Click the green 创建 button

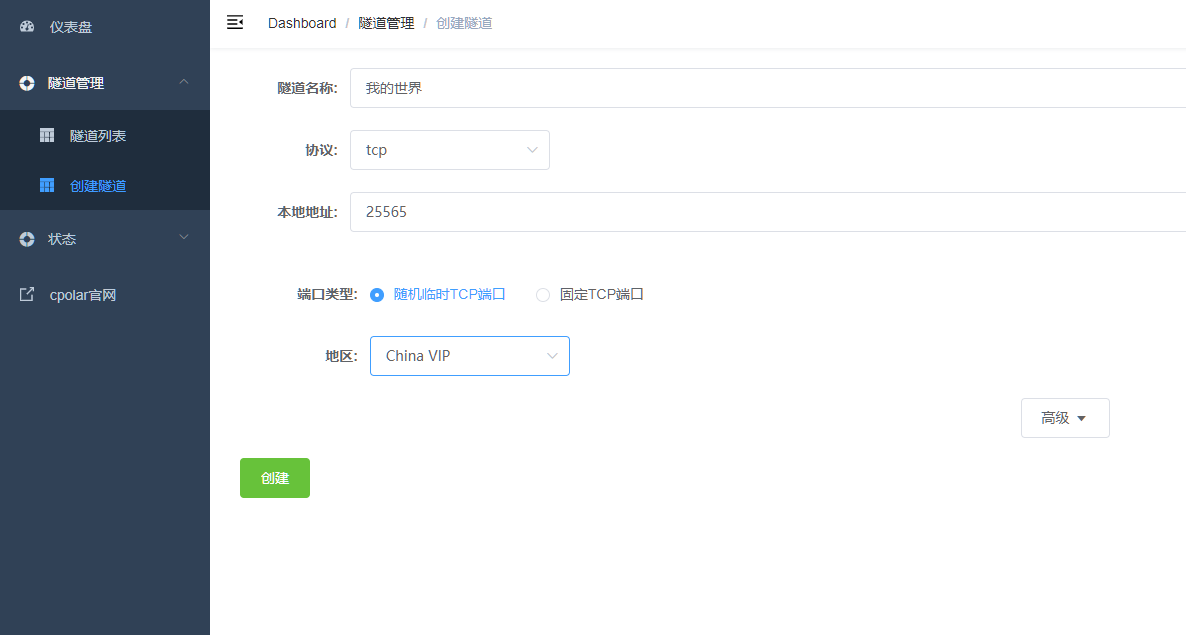point(274,477)
